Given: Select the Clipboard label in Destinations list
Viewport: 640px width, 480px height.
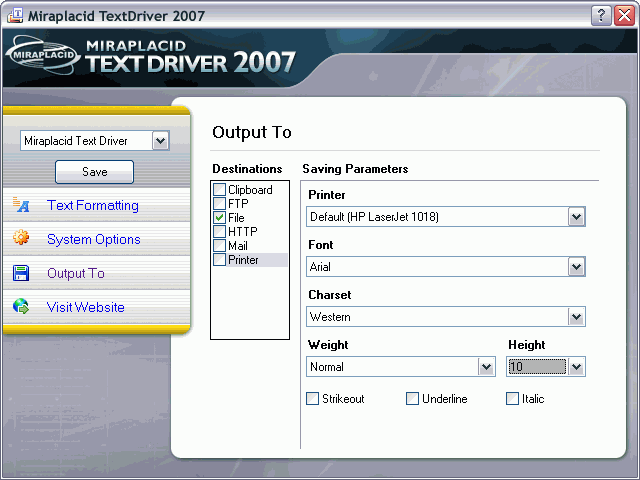Looking at the screenshot, I should pos(250,190).
